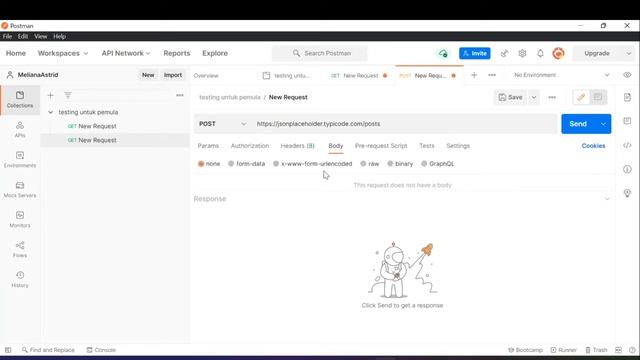Switch to the comments mode icon
The image size is (640, 360).
tap(598, 97)
